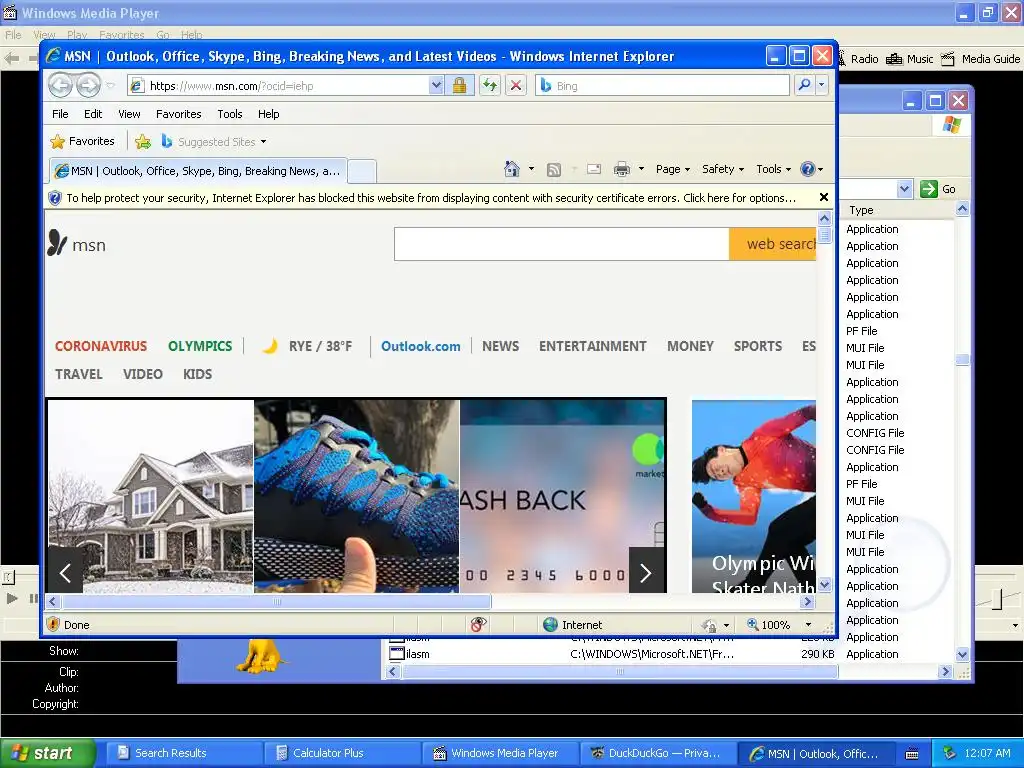This screenshot has height=768, width=1024.
Task: Click the Internet Explorer Back arrow button
Action: (60, 85)
